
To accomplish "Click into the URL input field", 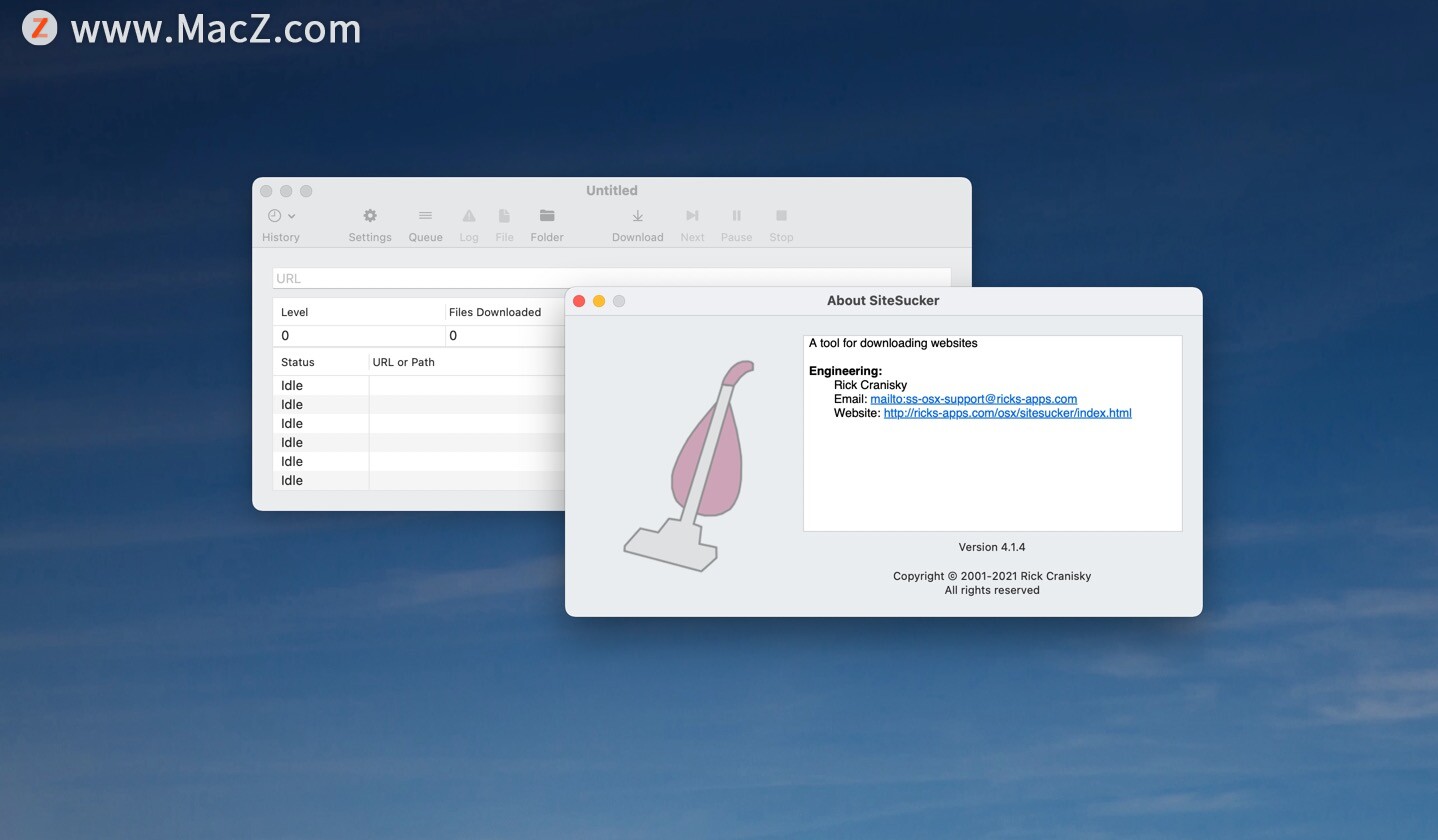I will (611, 278).
